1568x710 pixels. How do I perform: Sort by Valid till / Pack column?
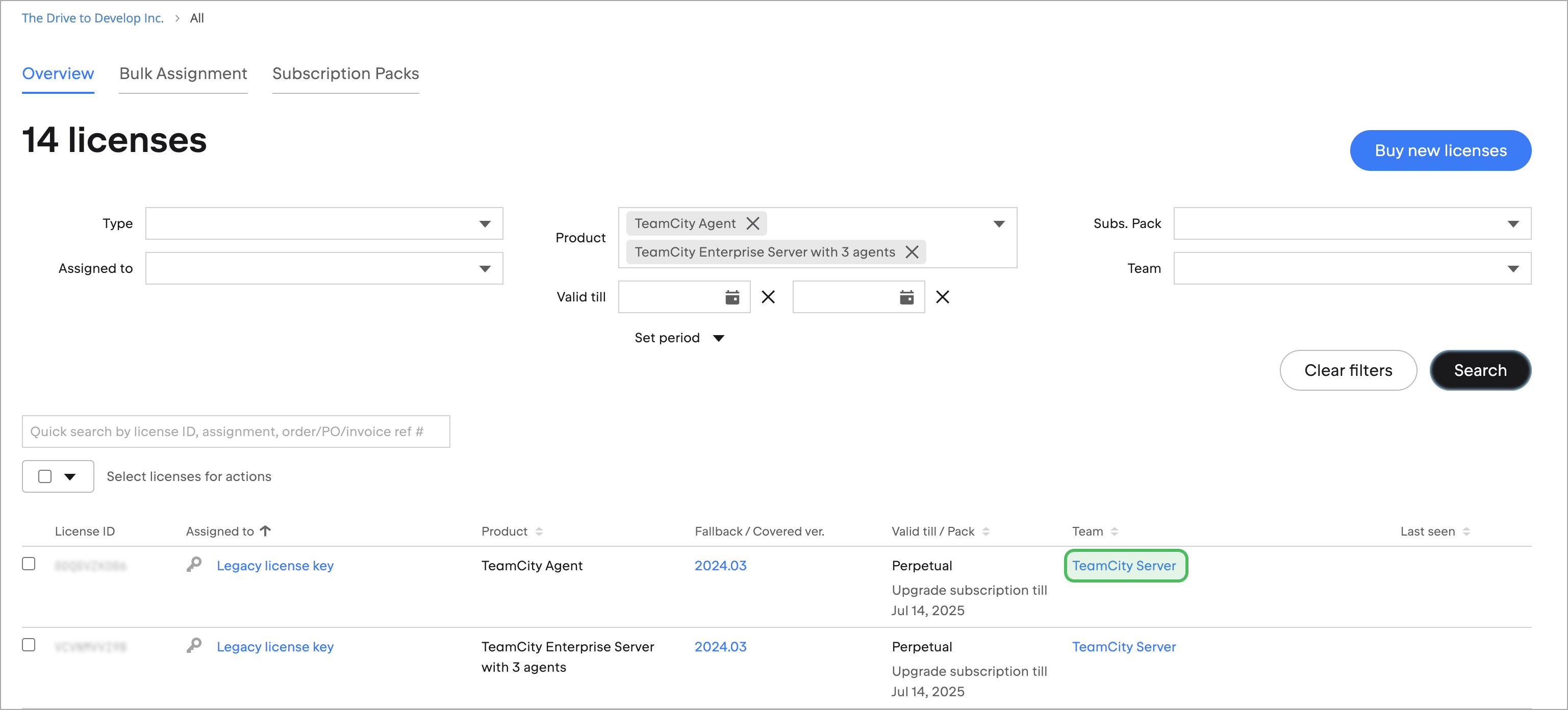(986, 531)
